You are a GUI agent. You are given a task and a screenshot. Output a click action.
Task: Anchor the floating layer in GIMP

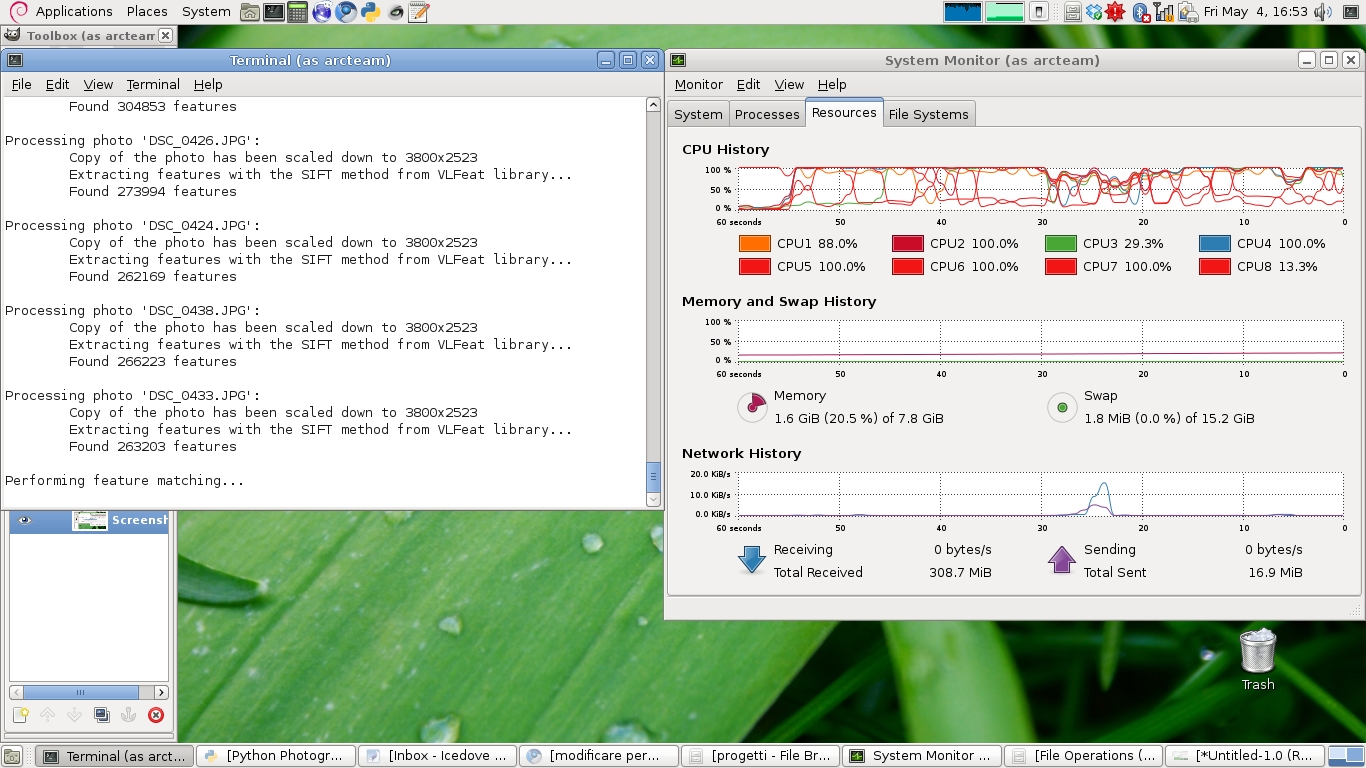(128, 714)
